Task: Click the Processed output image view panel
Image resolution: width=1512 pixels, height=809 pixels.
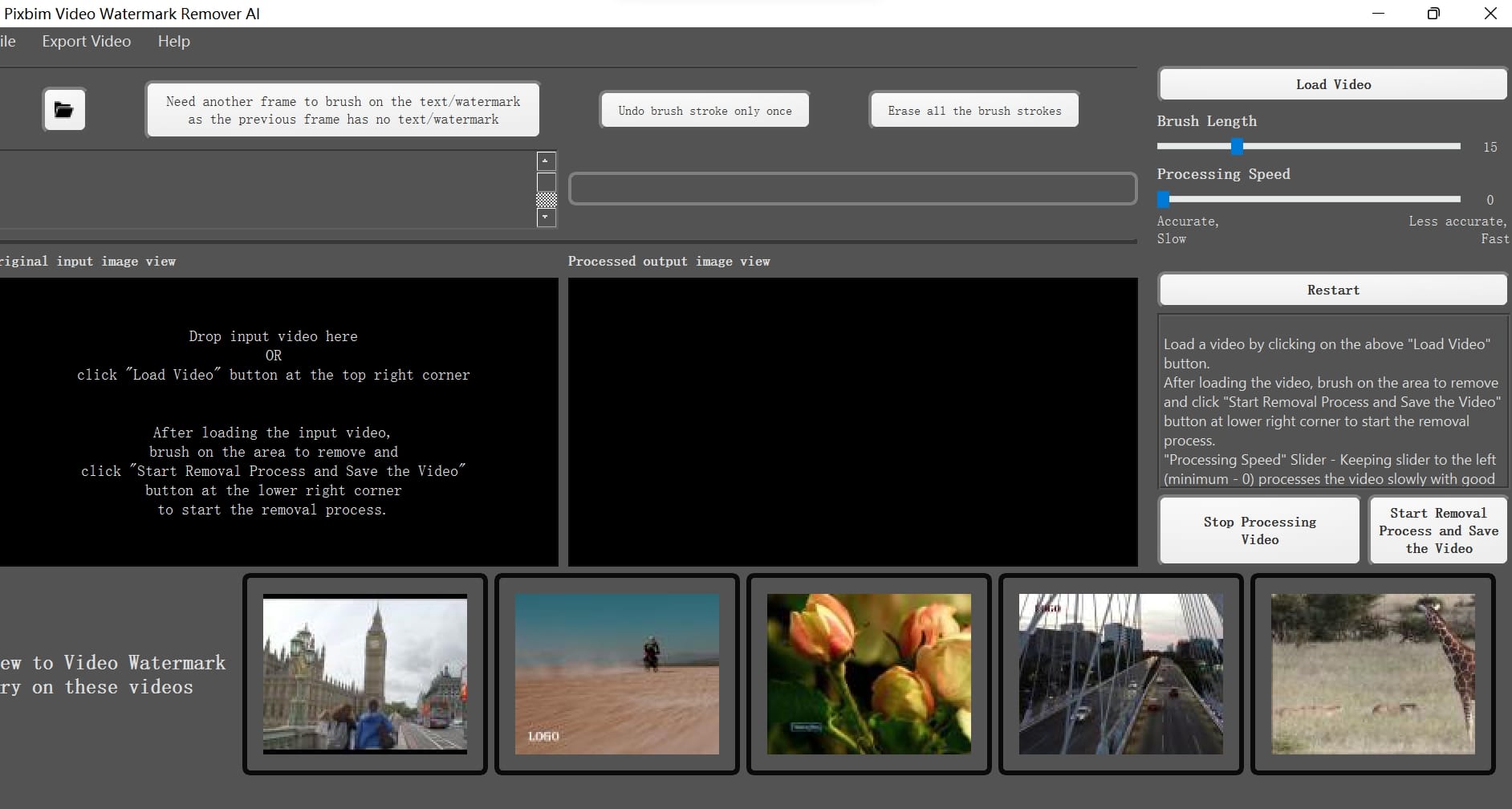Action: coord(852,422)
